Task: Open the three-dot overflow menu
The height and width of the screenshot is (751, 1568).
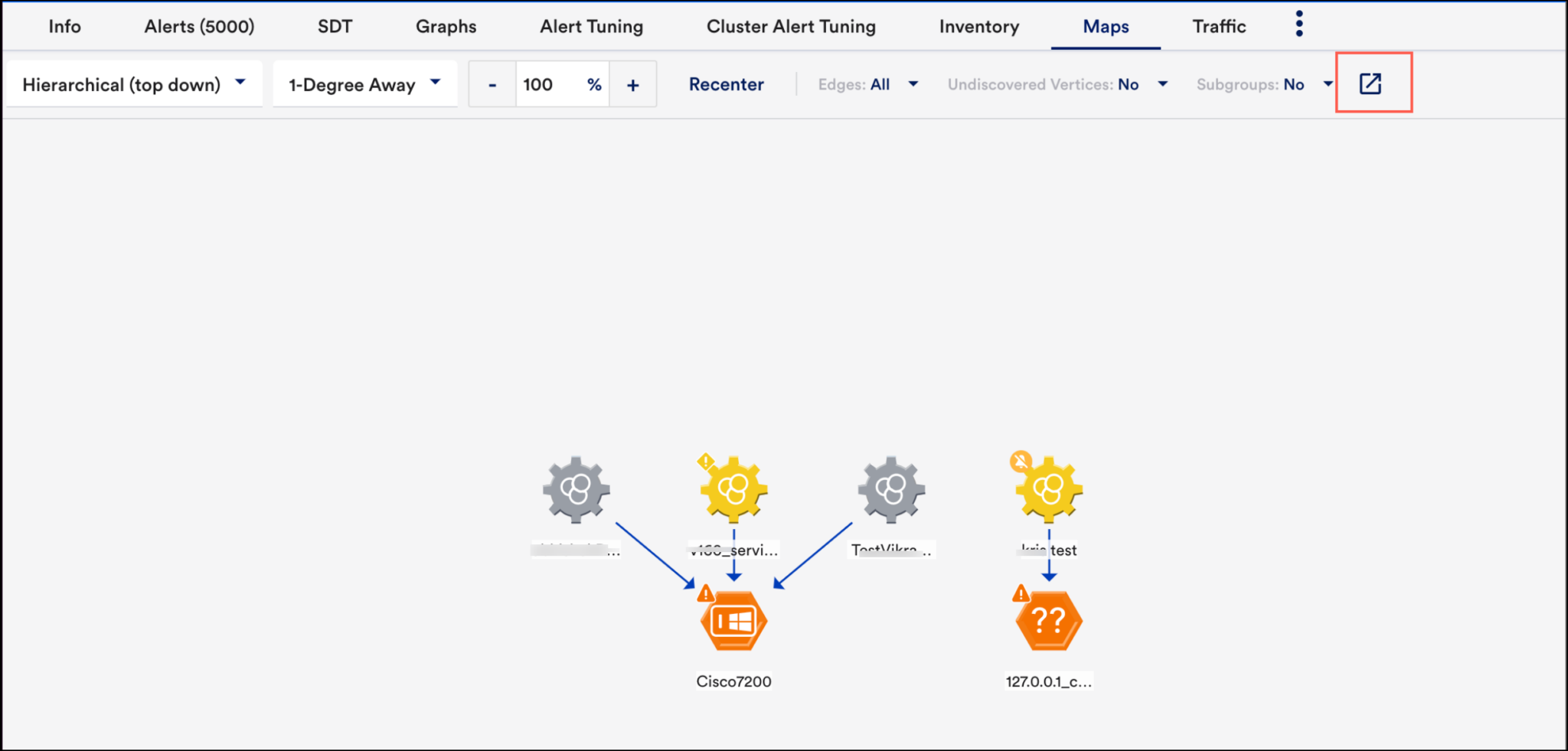Action: pos(1298,24)
